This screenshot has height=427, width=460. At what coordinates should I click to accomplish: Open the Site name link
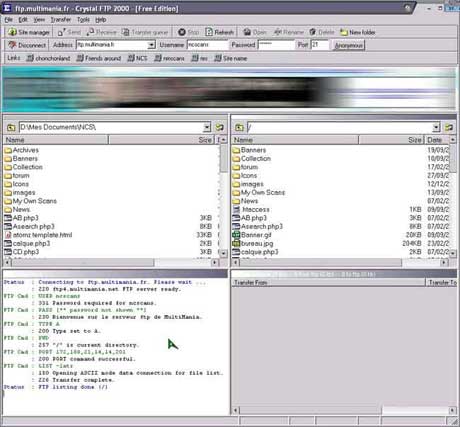[x=231, y=58]
